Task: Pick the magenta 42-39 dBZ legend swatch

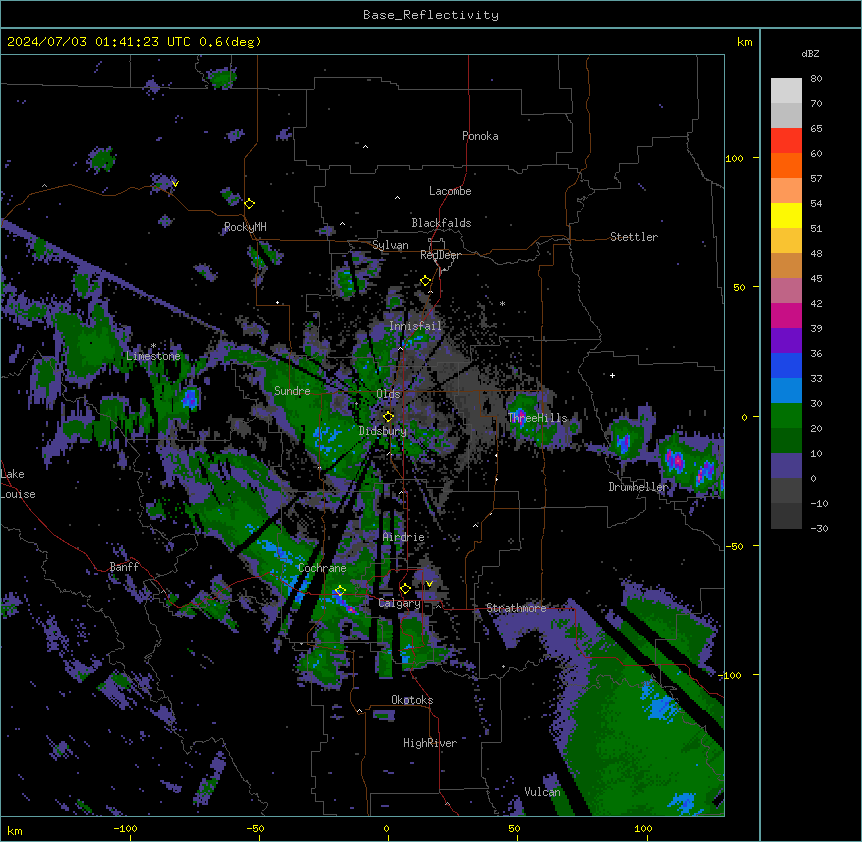Action: (x=786, y=315)
